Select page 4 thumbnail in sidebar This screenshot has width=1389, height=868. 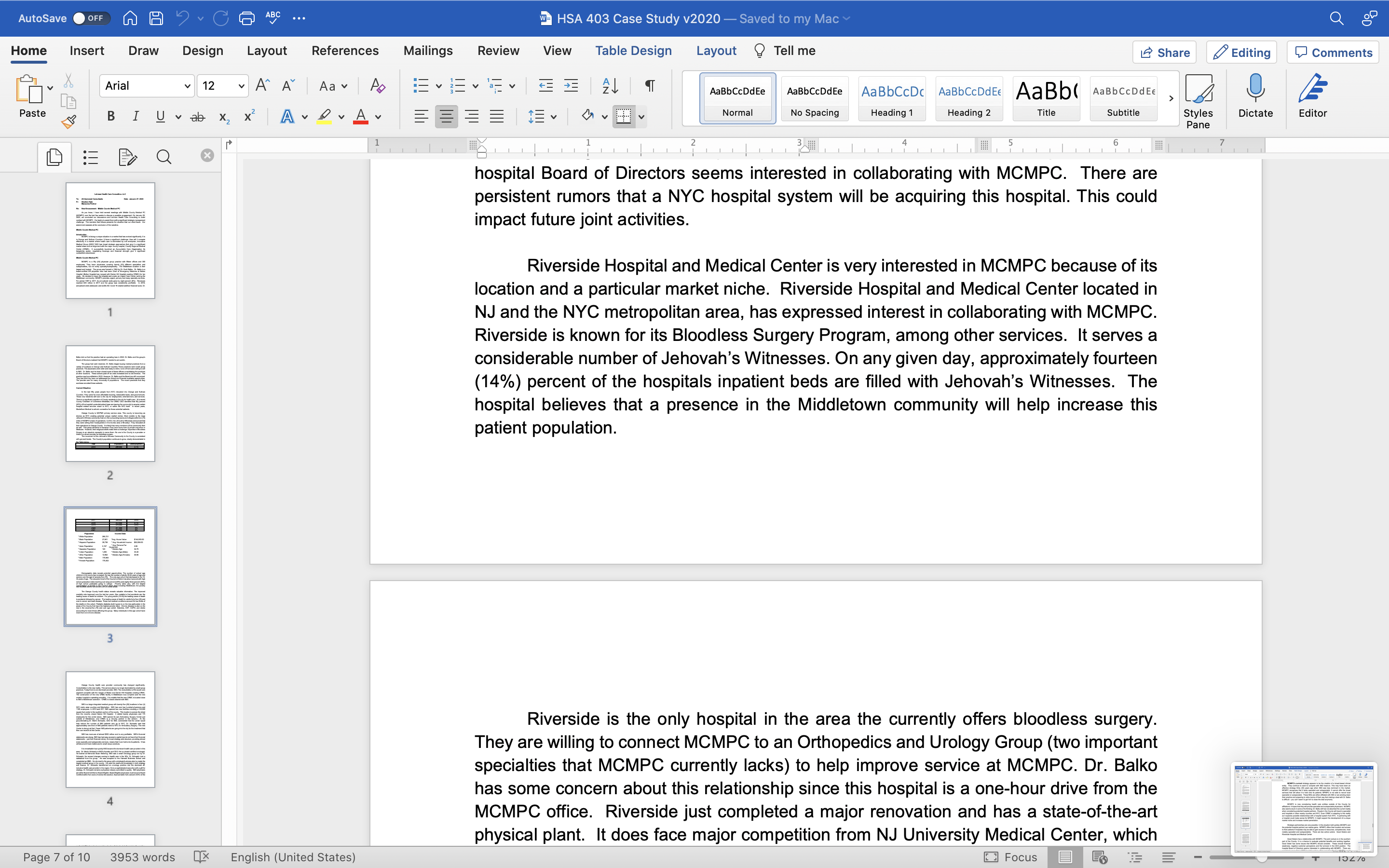point(110,729)
